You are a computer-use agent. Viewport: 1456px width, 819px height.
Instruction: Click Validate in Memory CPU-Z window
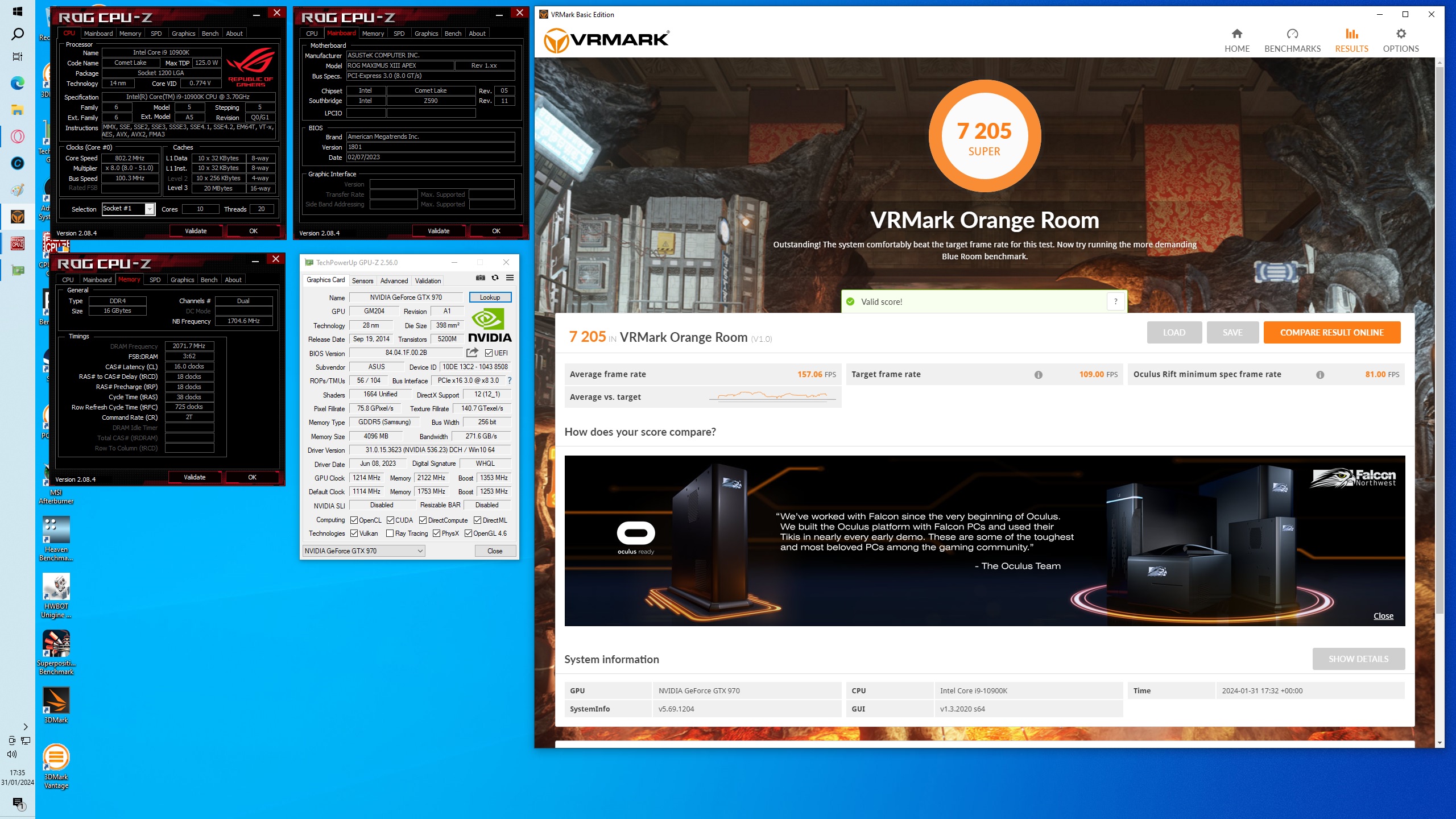point(195,477)
